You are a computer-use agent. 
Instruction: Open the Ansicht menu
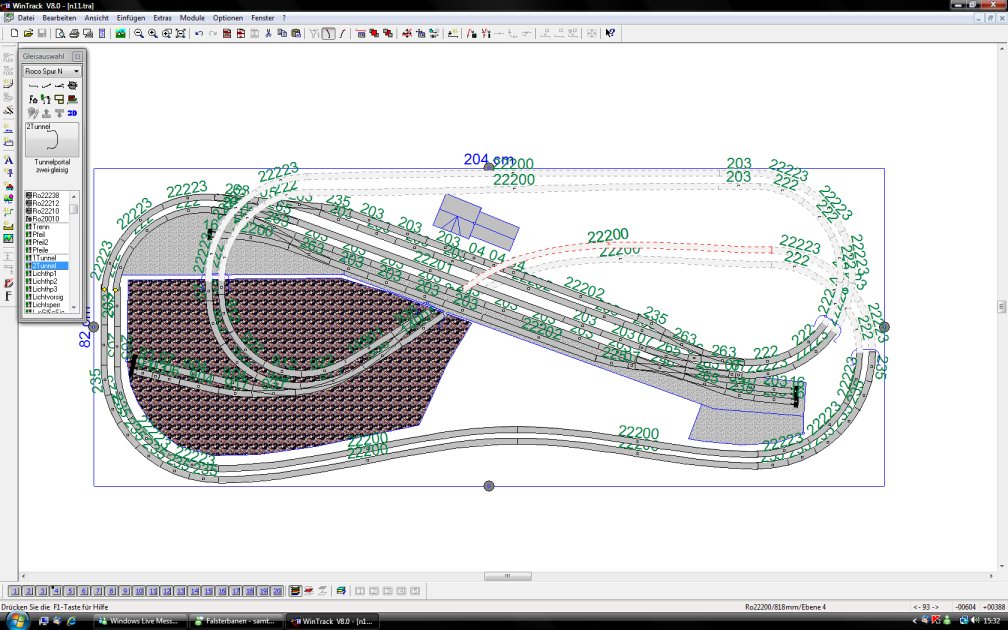[x=96, y=18]
